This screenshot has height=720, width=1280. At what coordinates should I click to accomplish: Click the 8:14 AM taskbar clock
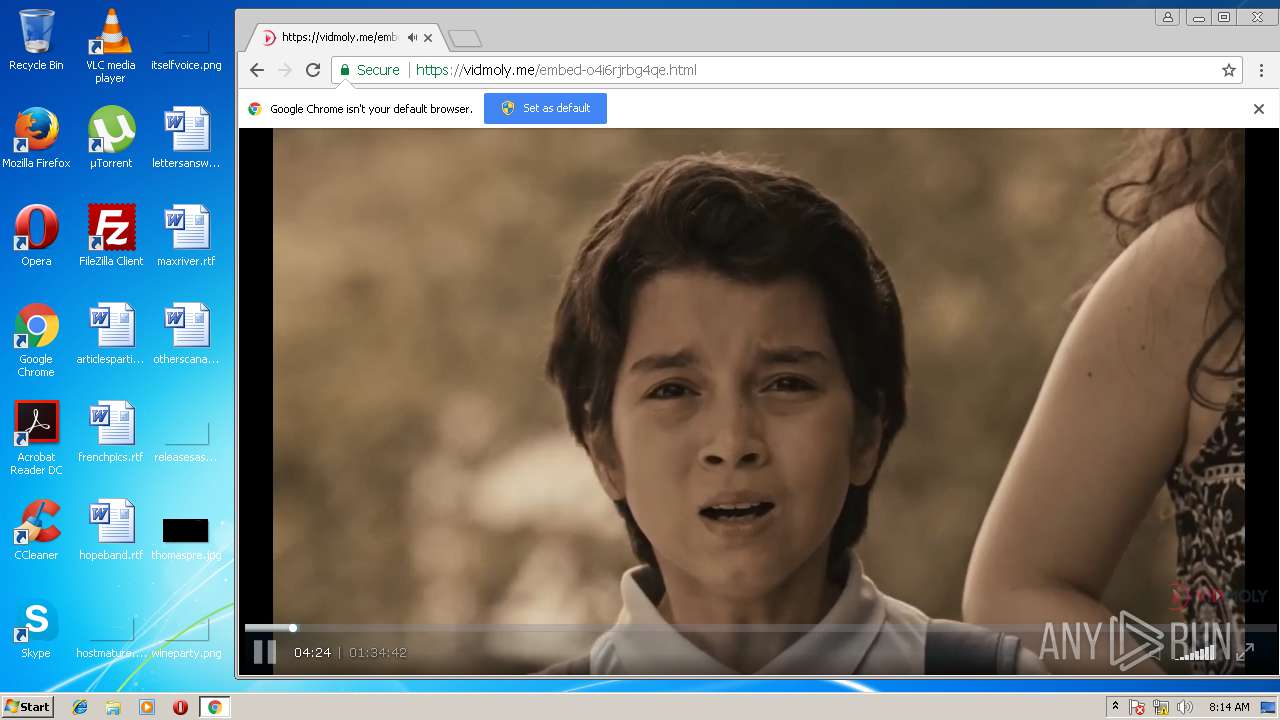1229,707
